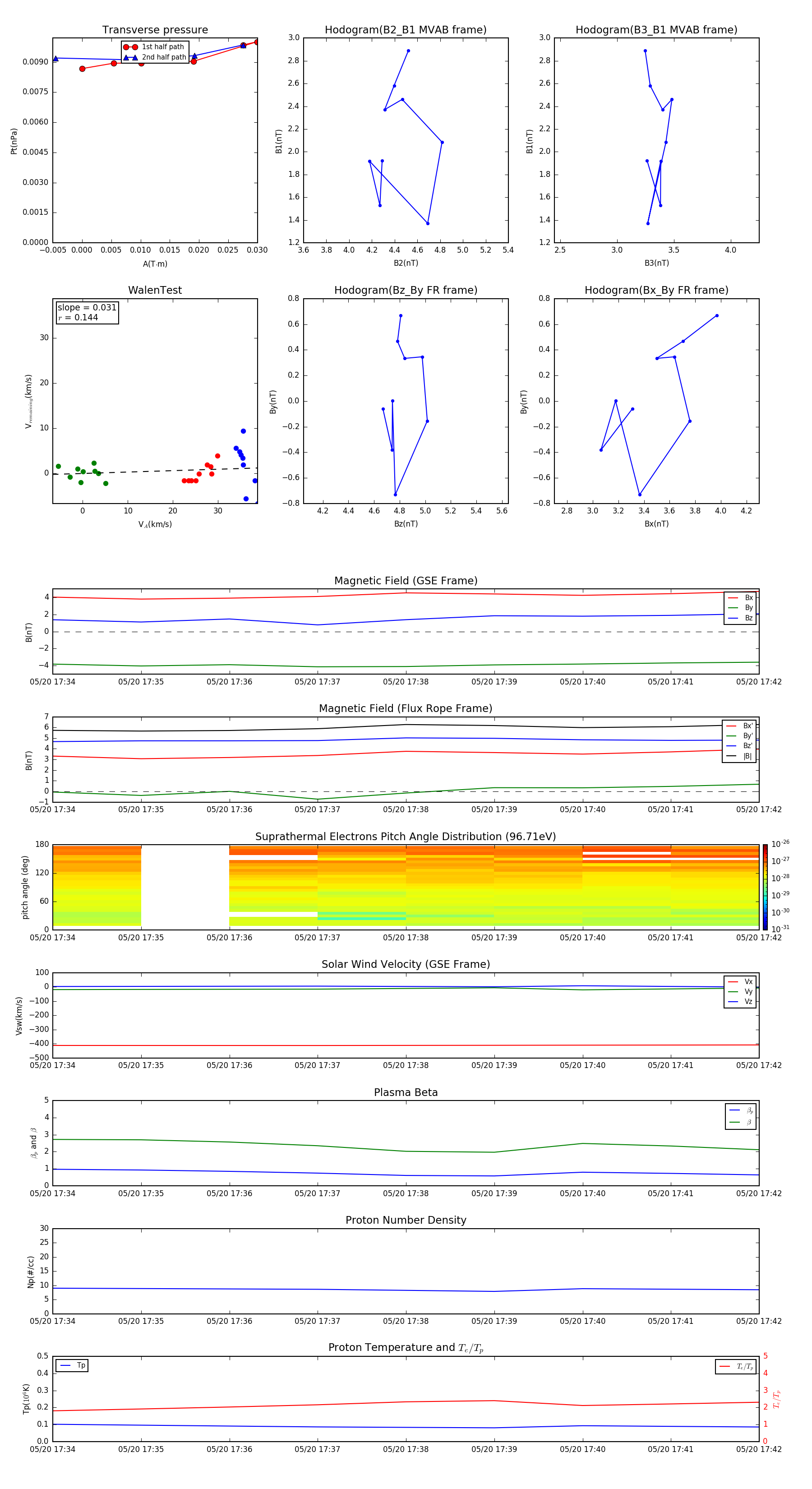Viewport: 812px width, 1489px height.
Task: Click 'Magnetic Field (Flux Rope Frame)' title
Action: pos(406,709)
